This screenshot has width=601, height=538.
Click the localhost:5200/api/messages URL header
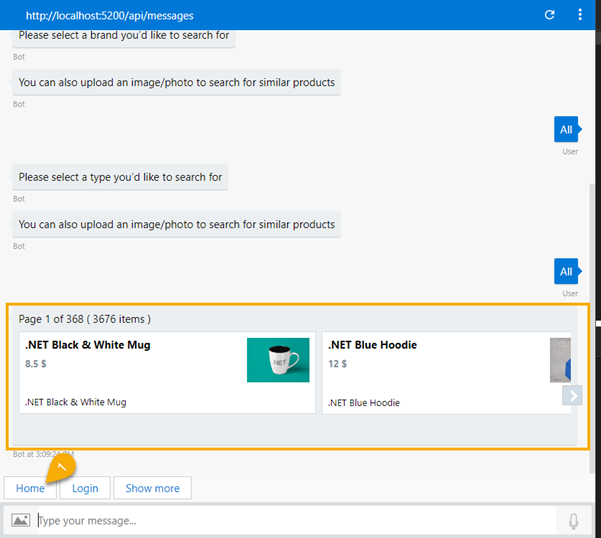pos(110,15)
